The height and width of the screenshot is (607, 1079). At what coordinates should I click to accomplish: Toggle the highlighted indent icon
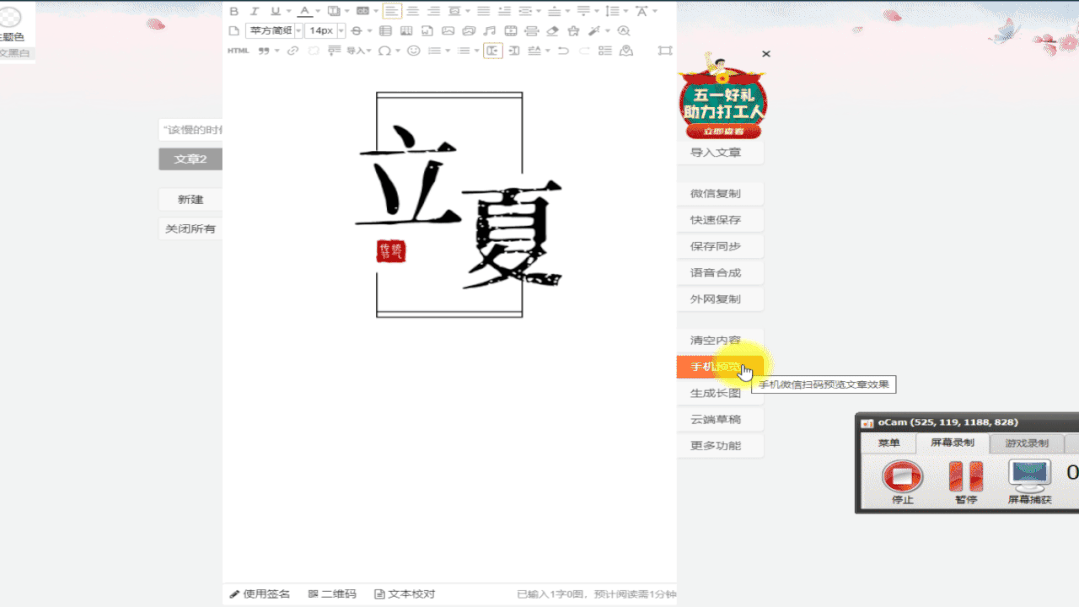pos(493,51)
